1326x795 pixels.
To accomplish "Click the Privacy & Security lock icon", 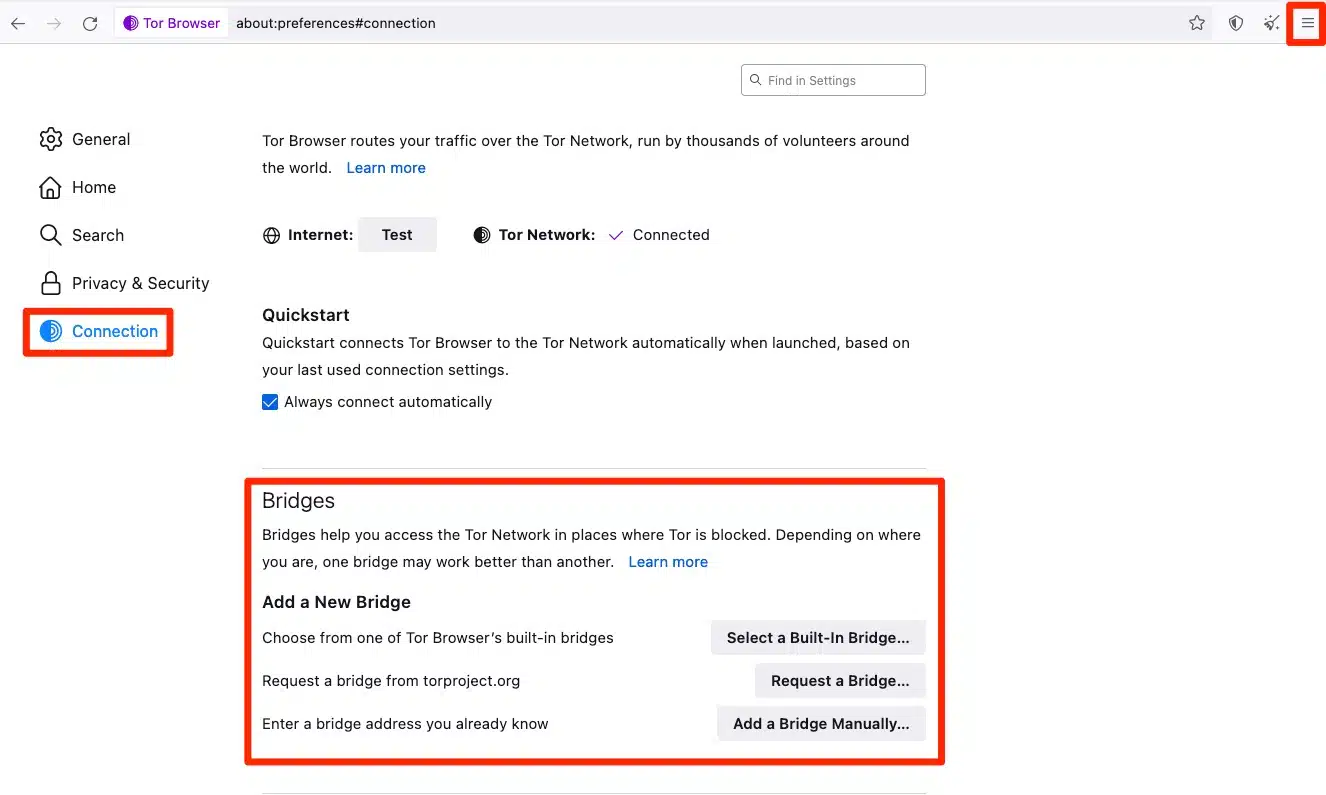I will click(51, 283).
